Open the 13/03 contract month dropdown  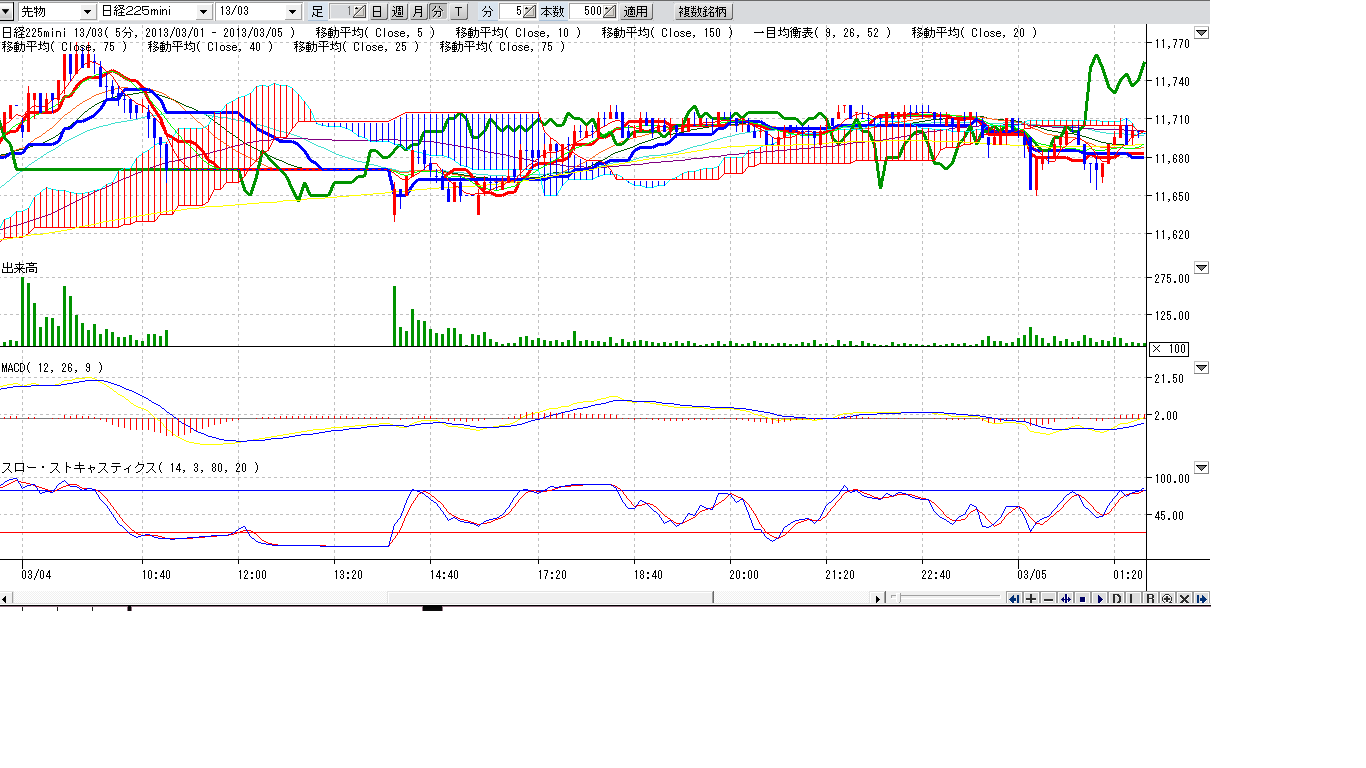click(x=292, y=12)
